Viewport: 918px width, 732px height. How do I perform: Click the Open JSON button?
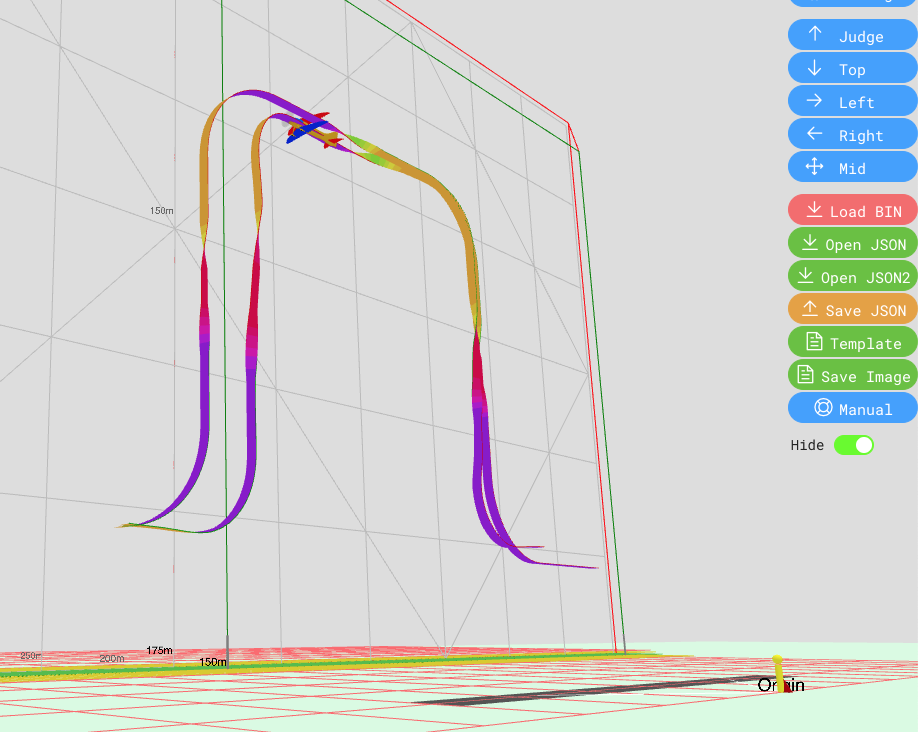(853, 244)
